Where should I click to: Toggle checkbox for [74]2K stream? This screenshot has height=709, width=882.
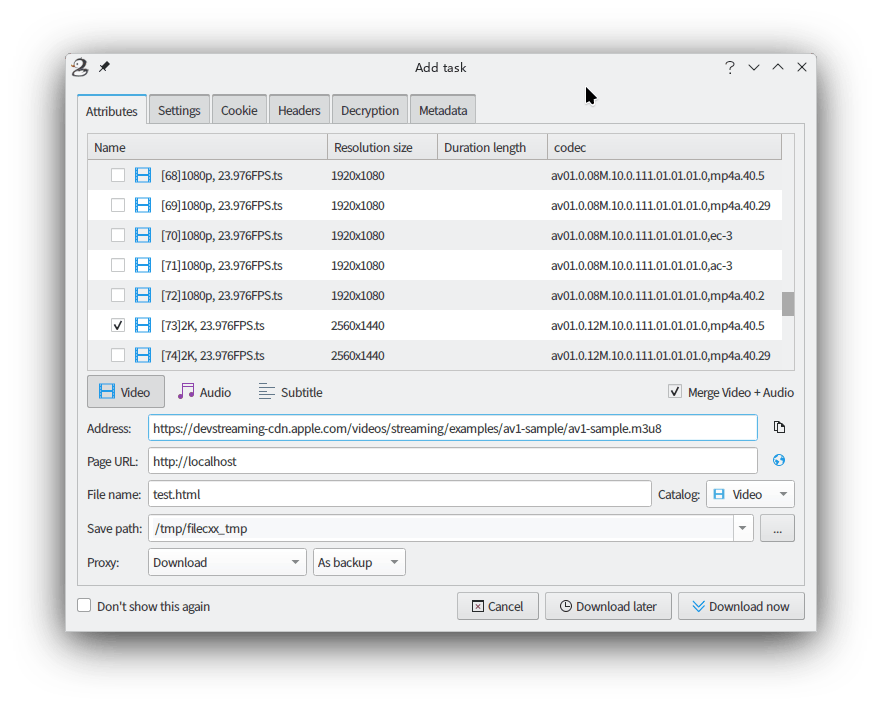coord(118,355)
